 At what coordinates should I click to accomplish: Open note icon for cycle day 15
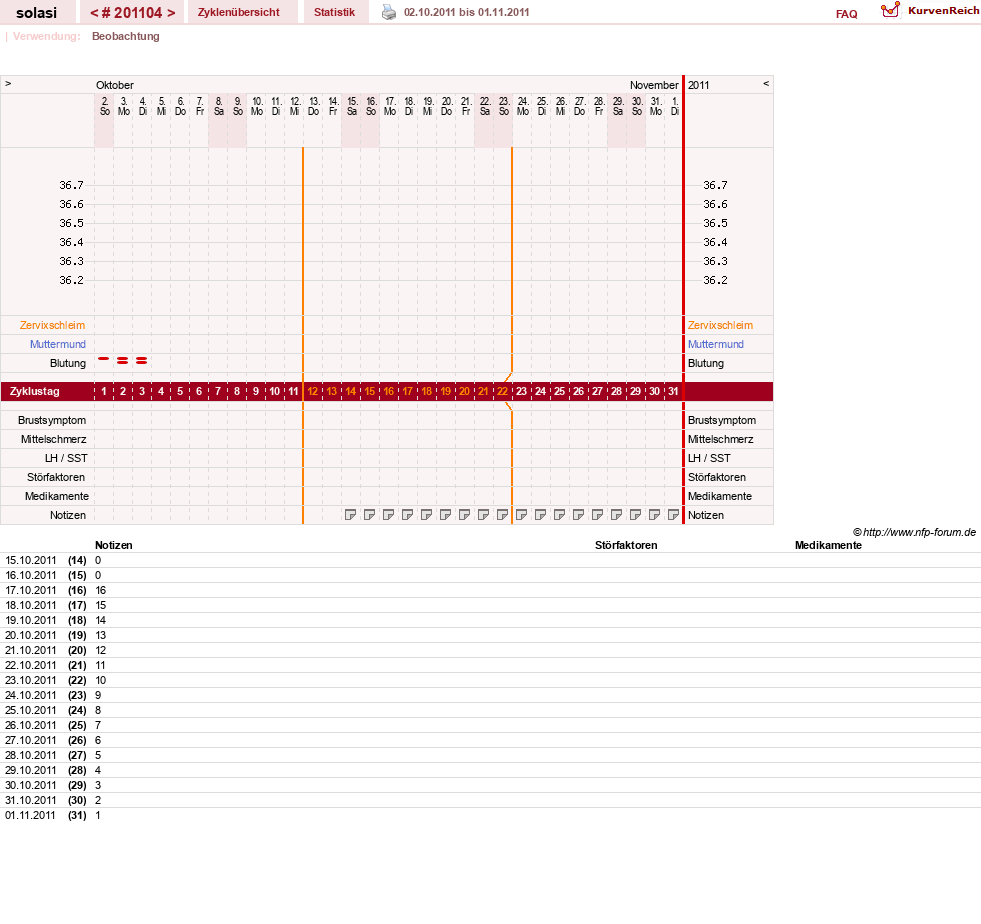pyautogui.click(x=369, y=515)
